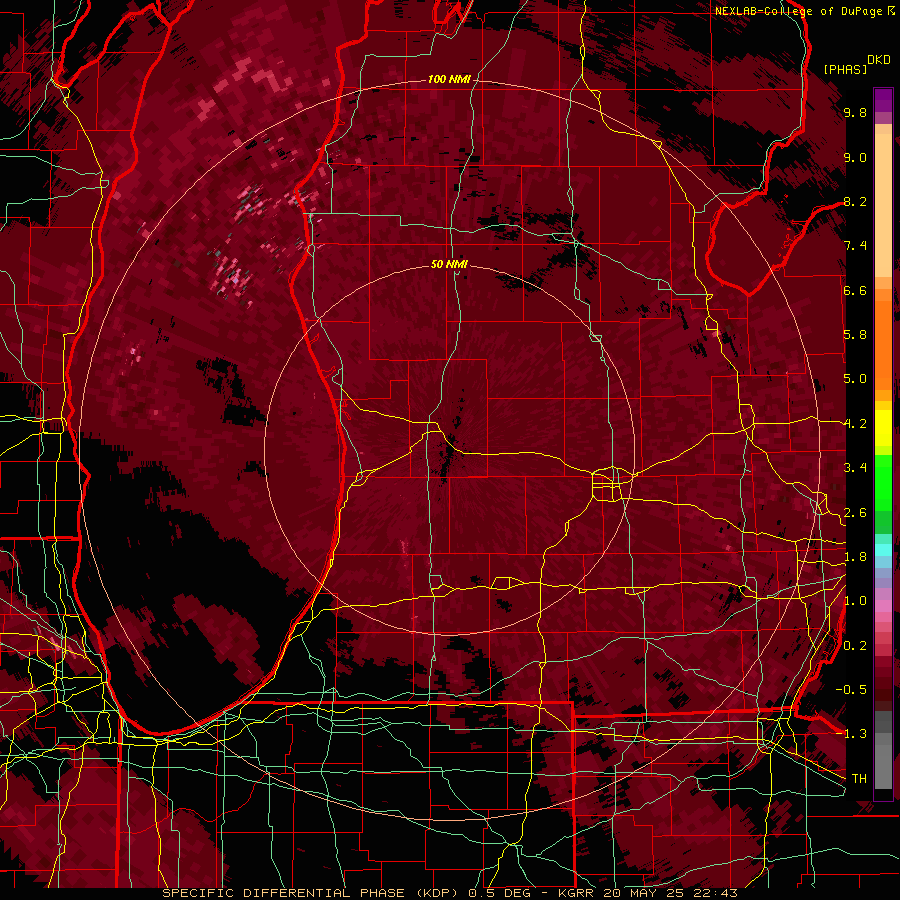
Task: Pick the orange segment of the color bar
Action: [x=883, y=346]
